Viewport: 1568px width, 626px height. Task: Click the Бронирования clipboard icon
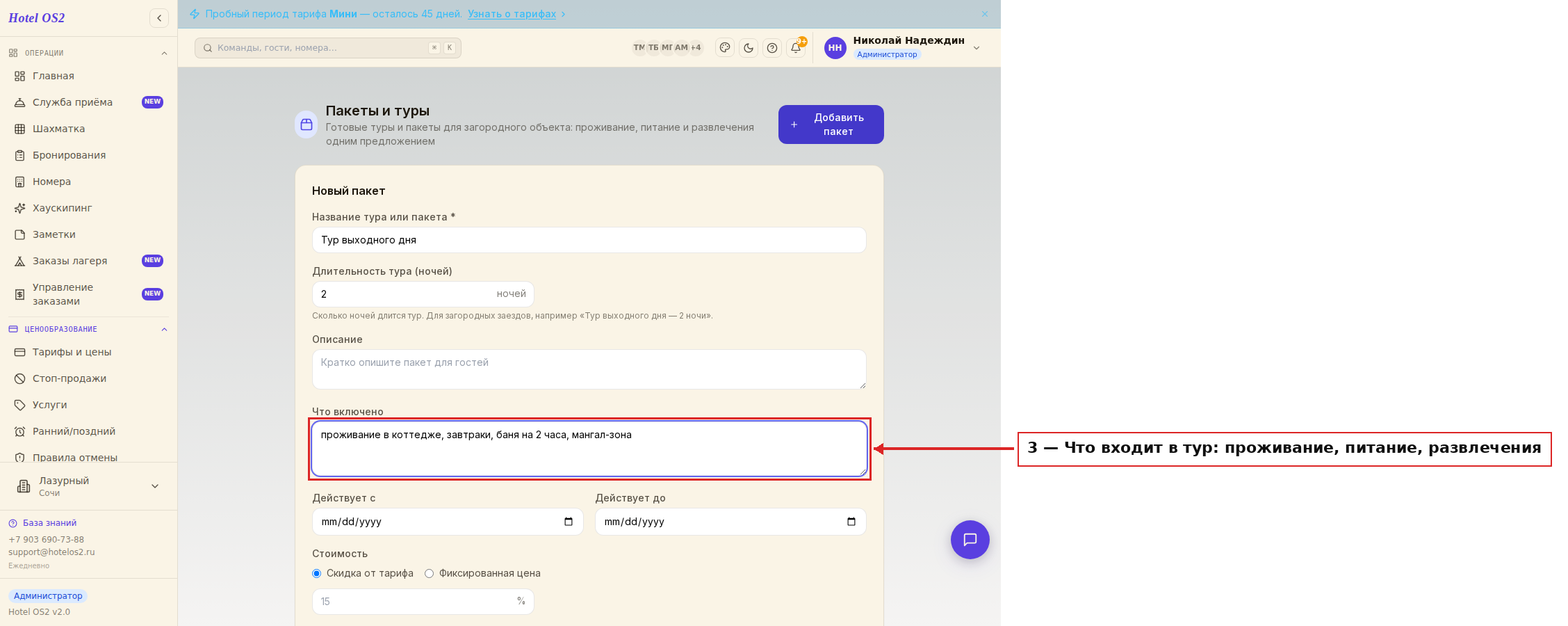click(x=20, y=155)
